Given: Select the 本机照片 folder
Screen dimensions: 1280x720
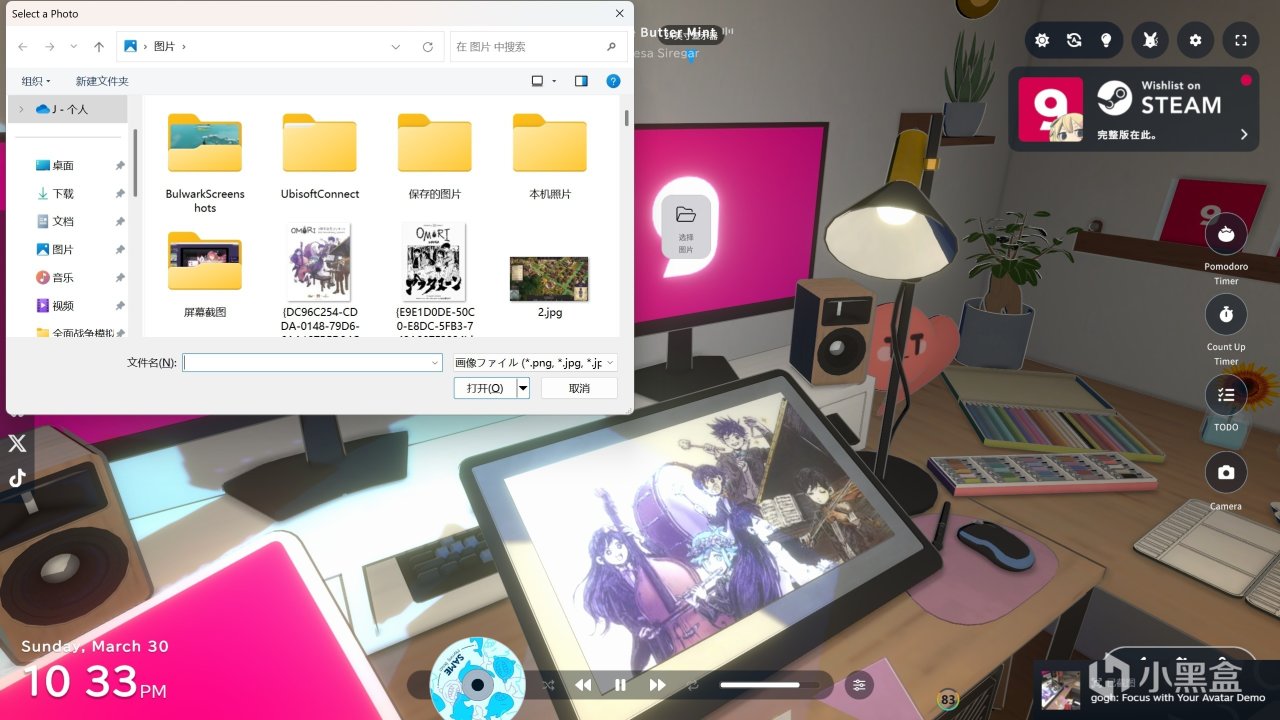Looking at the screenshot, I should pos(550,156).
